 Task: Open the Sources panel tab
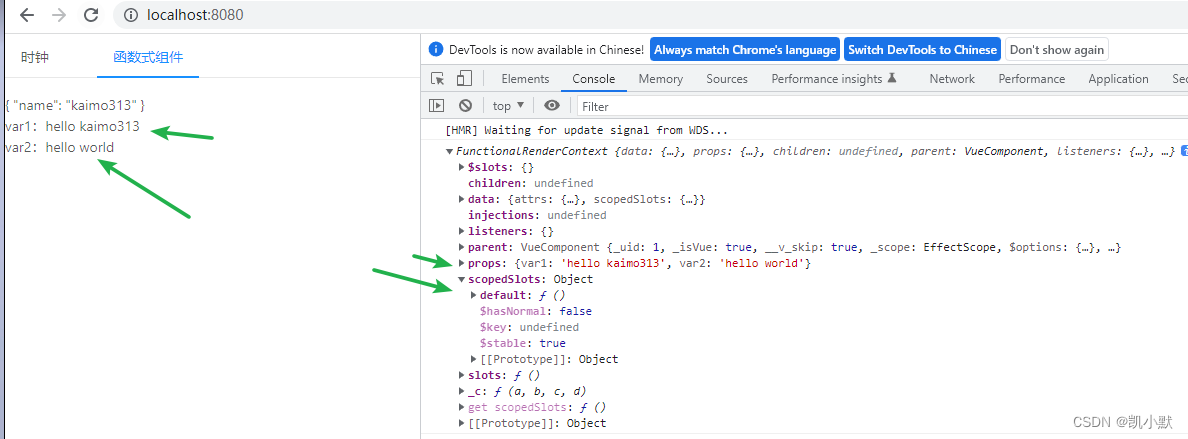pos(727,79)
